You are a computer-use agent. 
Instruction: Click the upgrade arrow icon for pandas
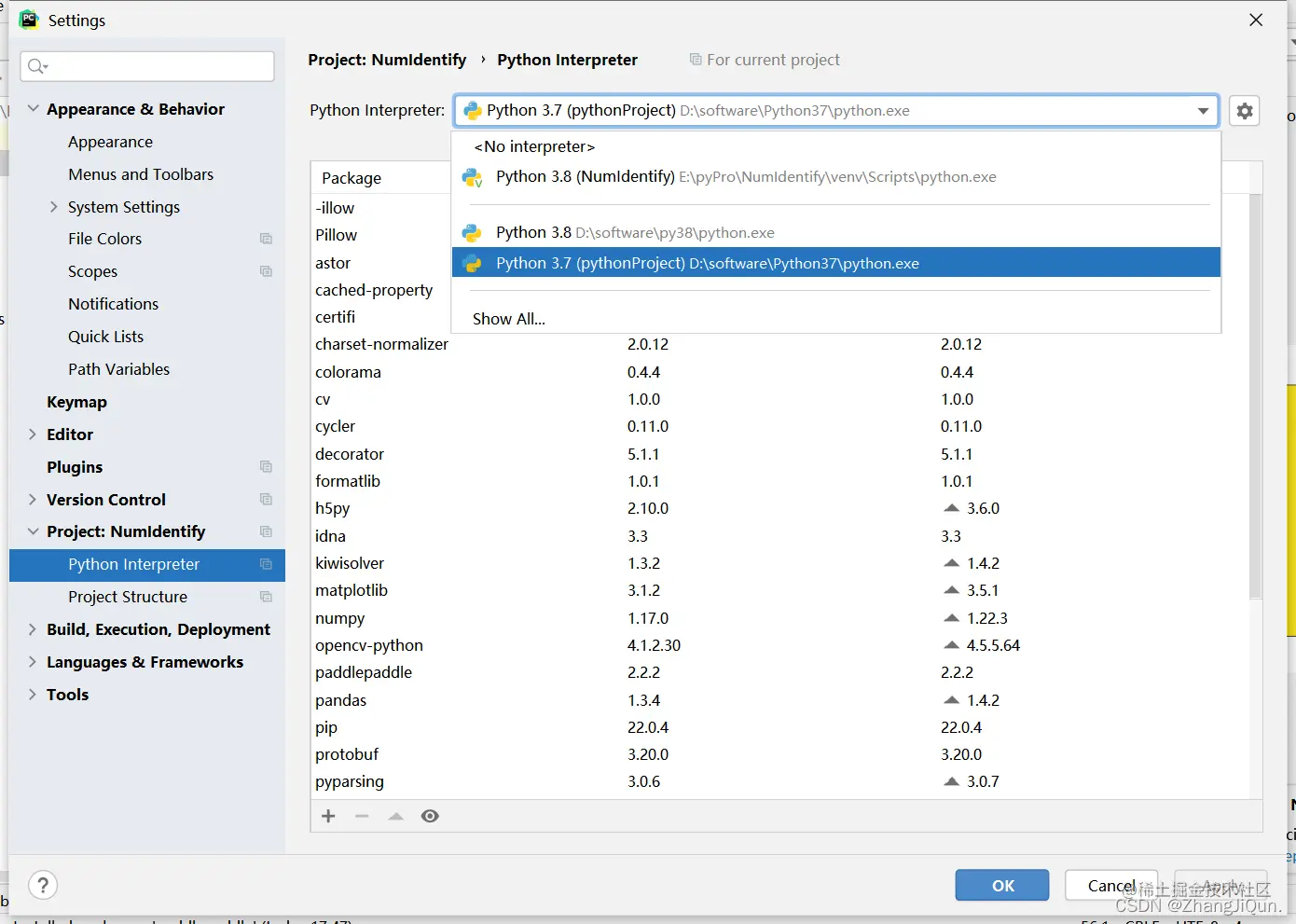coord(951,700)
